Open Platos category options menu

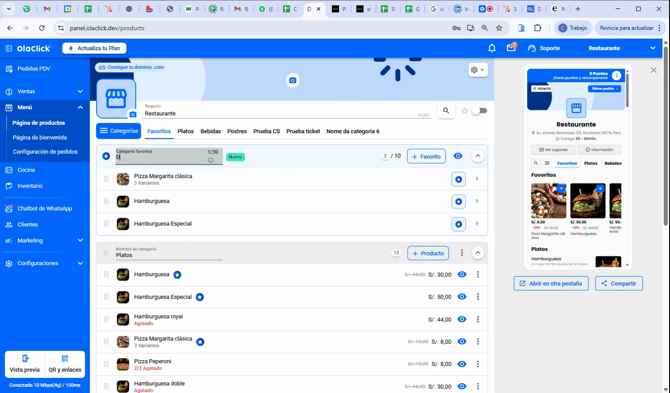tap(462, 253)
